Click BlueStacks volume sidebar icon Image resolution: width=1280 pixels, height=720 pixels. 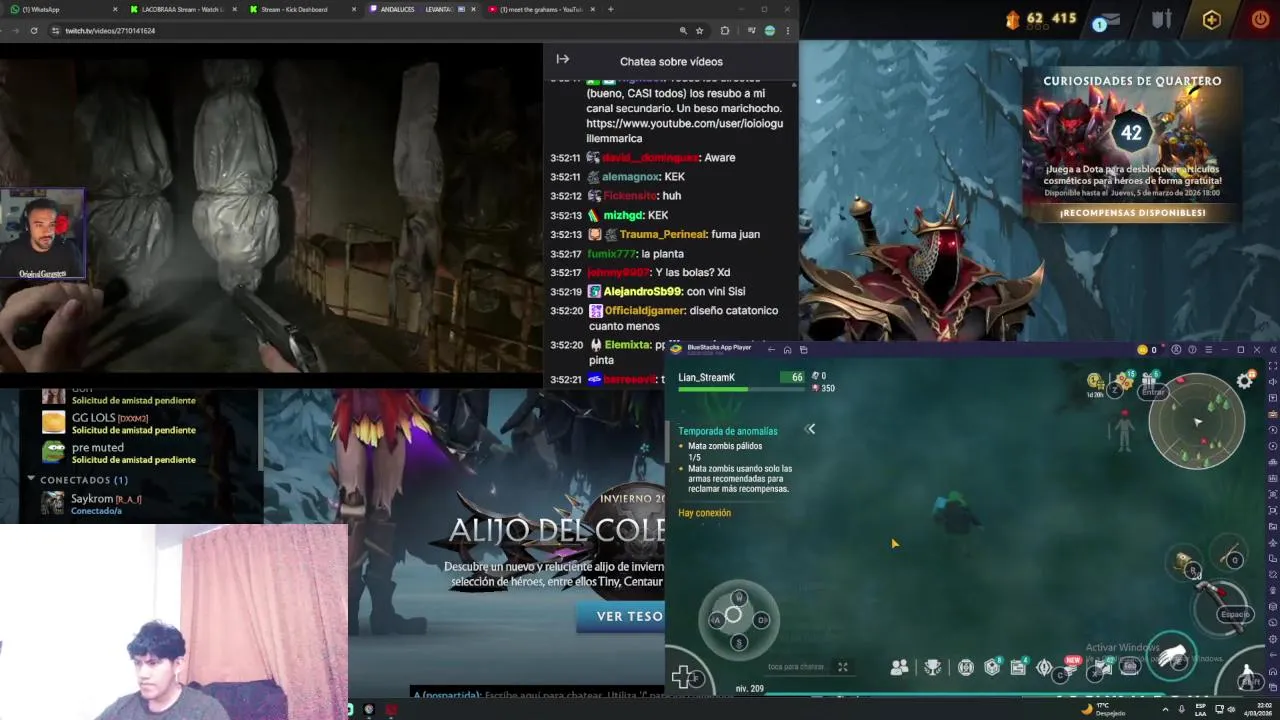coord(1272,382)
